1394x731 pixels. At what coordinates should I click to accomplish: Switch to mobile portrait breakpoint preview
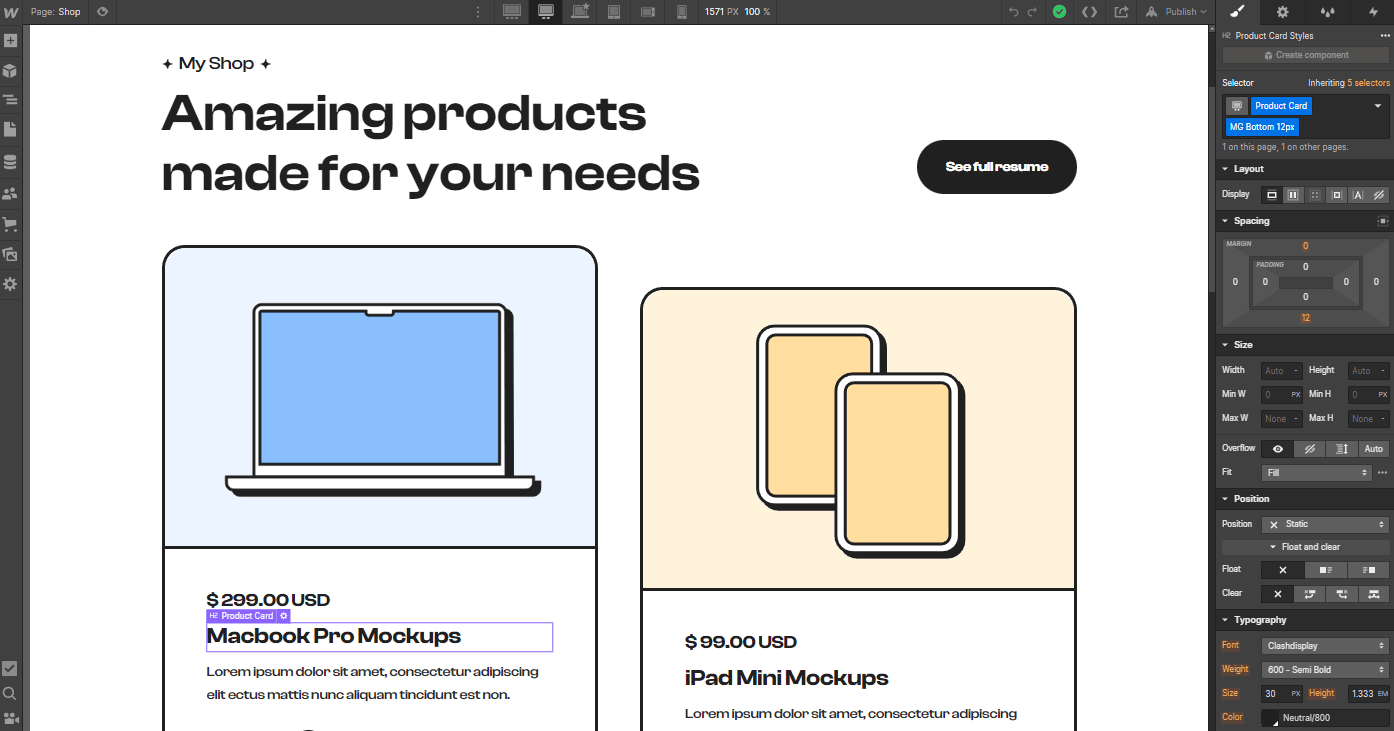[x=681, y=11]
